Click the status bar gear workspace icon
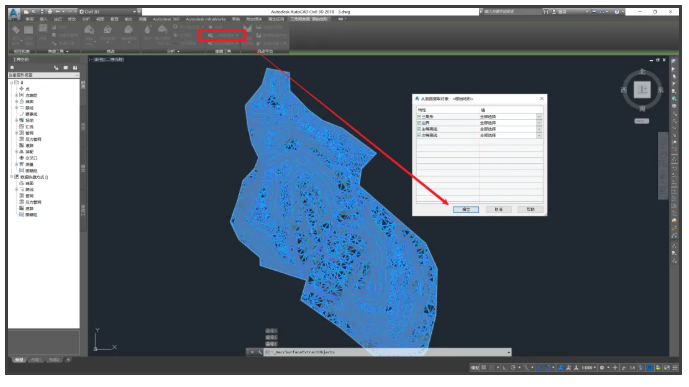The image size is (689, 387). point(602,368)
